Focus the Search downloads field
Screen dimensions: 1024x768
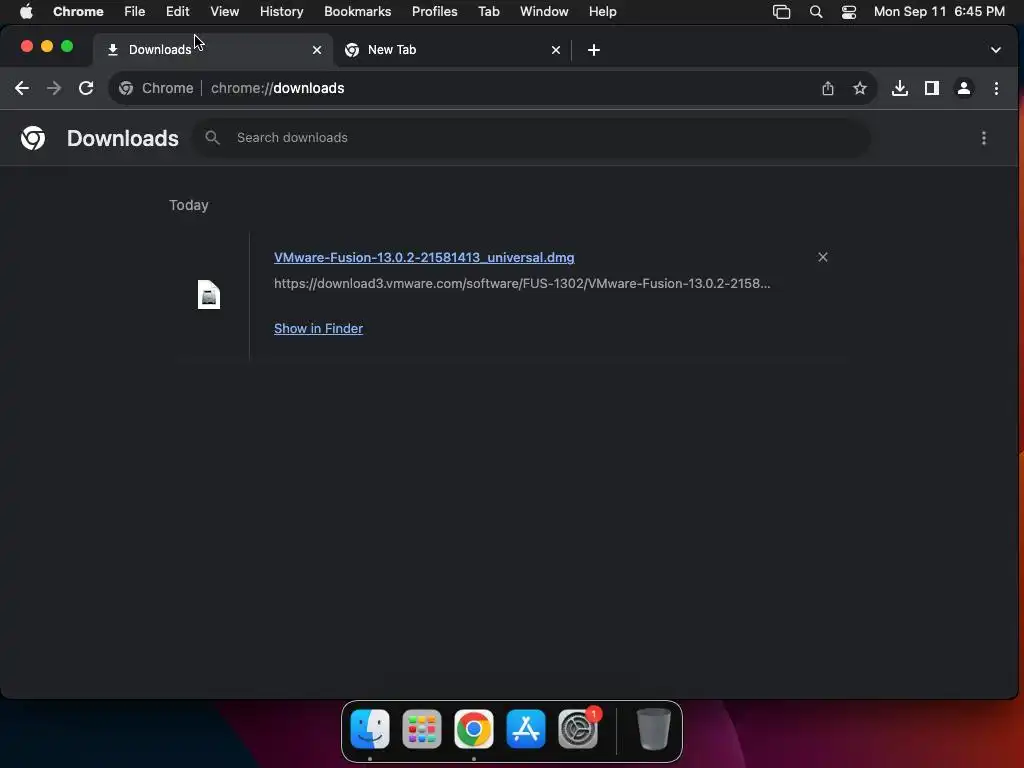tap(532, 138)
